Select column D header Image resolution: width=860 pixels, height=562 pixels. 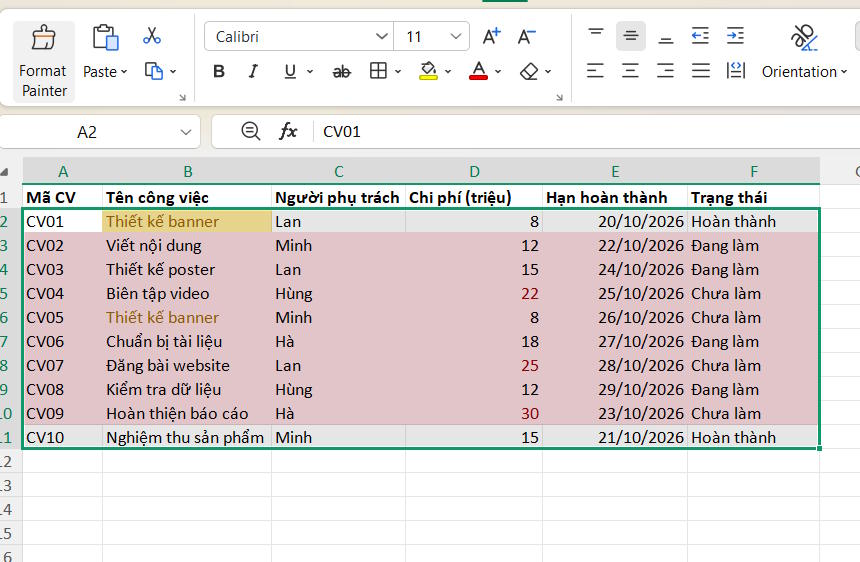click(474, 172)
